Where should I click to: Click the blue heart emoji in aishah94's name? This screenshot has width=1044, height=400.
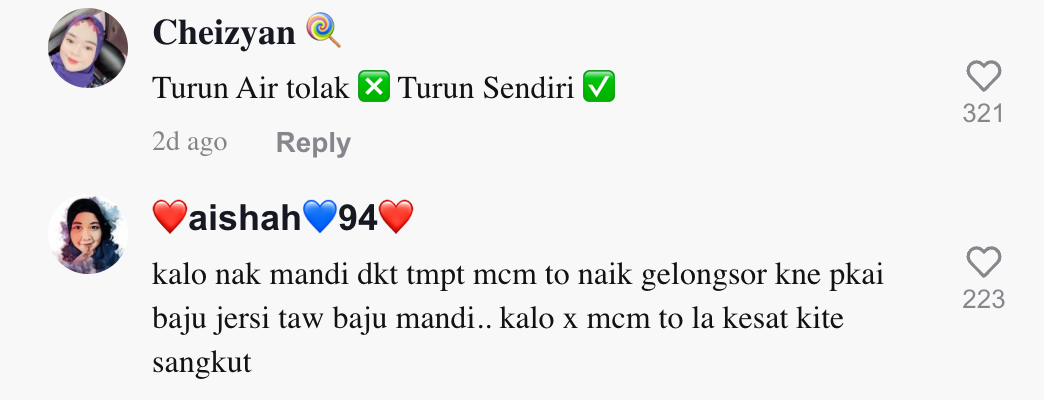(x=320, y=217)
